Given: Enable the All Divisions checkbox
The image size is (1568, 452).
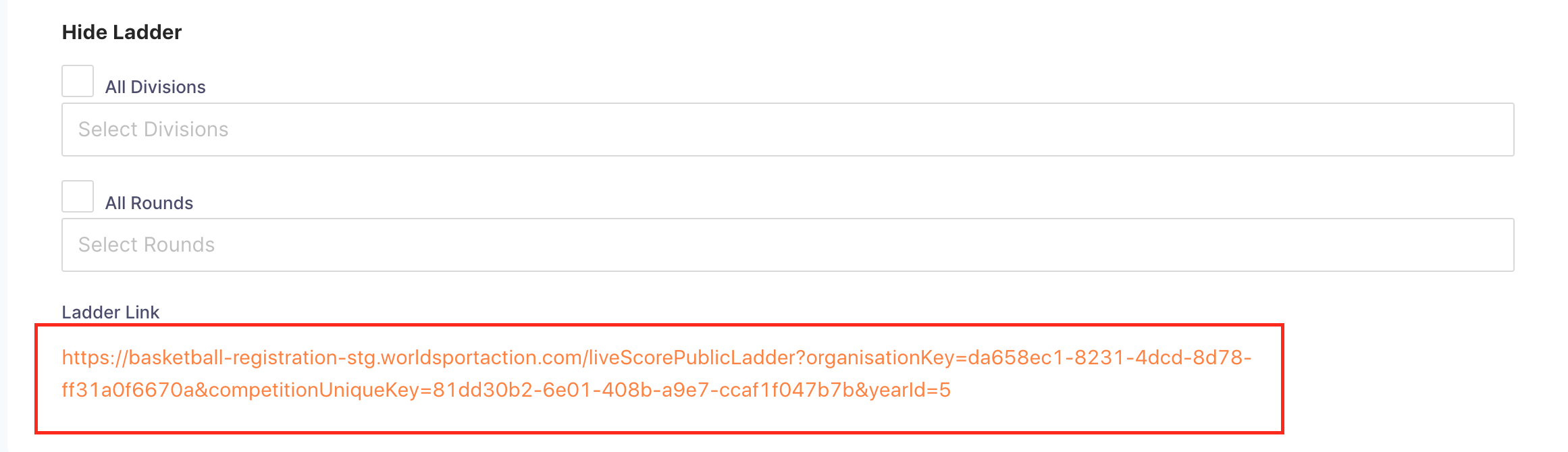Looking at the screenshot, I should tap(78, 81).
